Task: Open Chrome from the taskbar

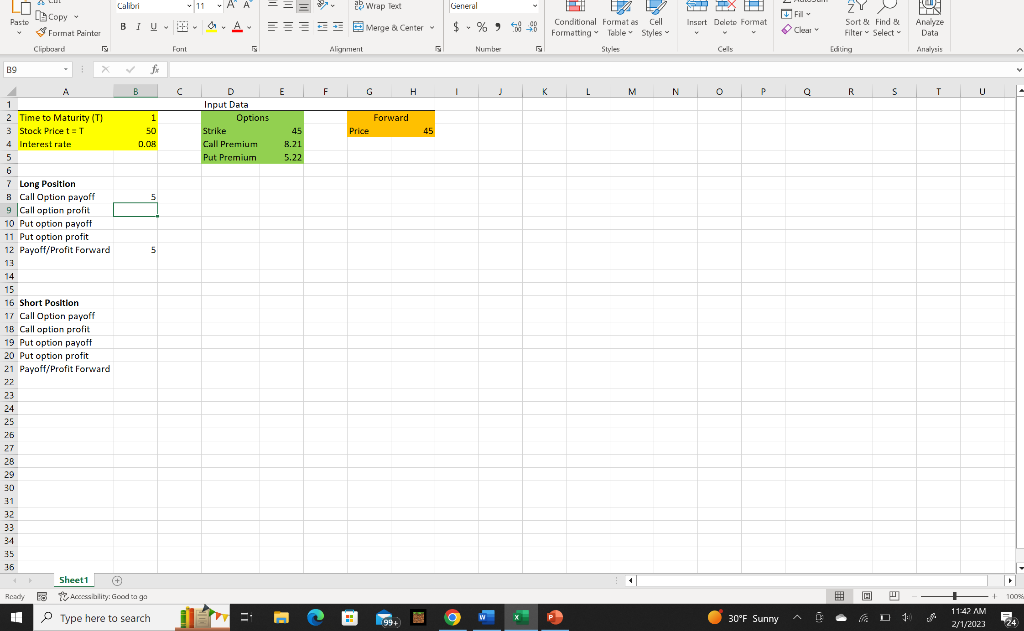Action: click(x=452, y=618)
